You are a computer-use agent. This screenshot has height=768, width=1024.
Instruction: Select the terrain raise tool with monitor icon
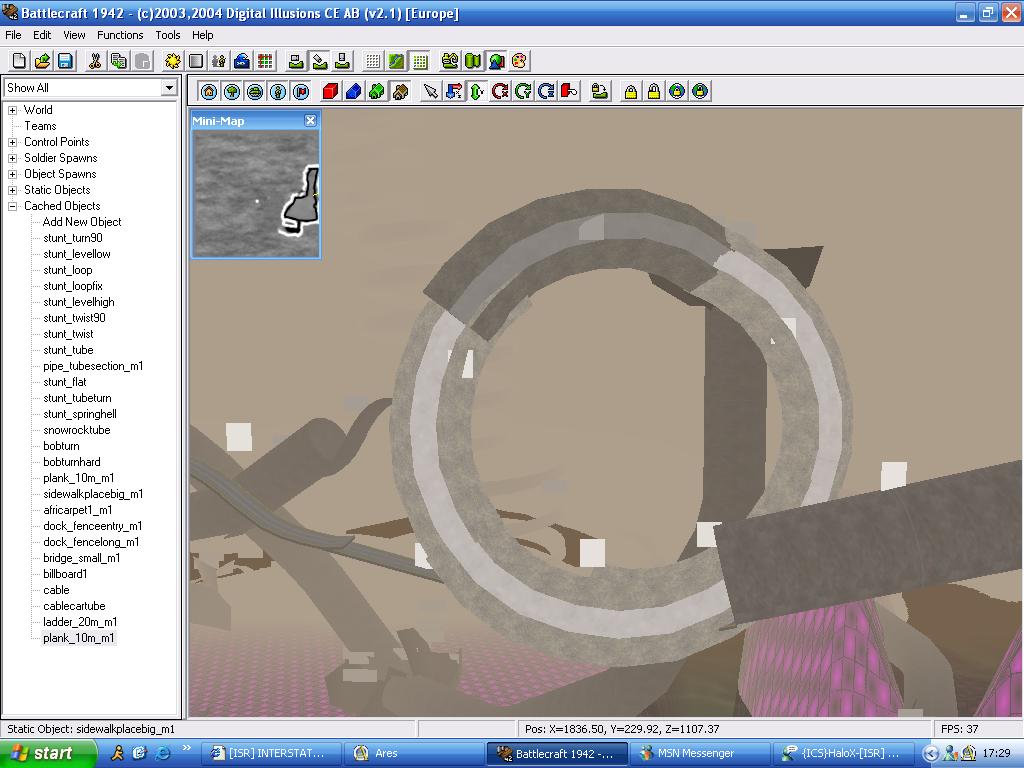point(296,61)
